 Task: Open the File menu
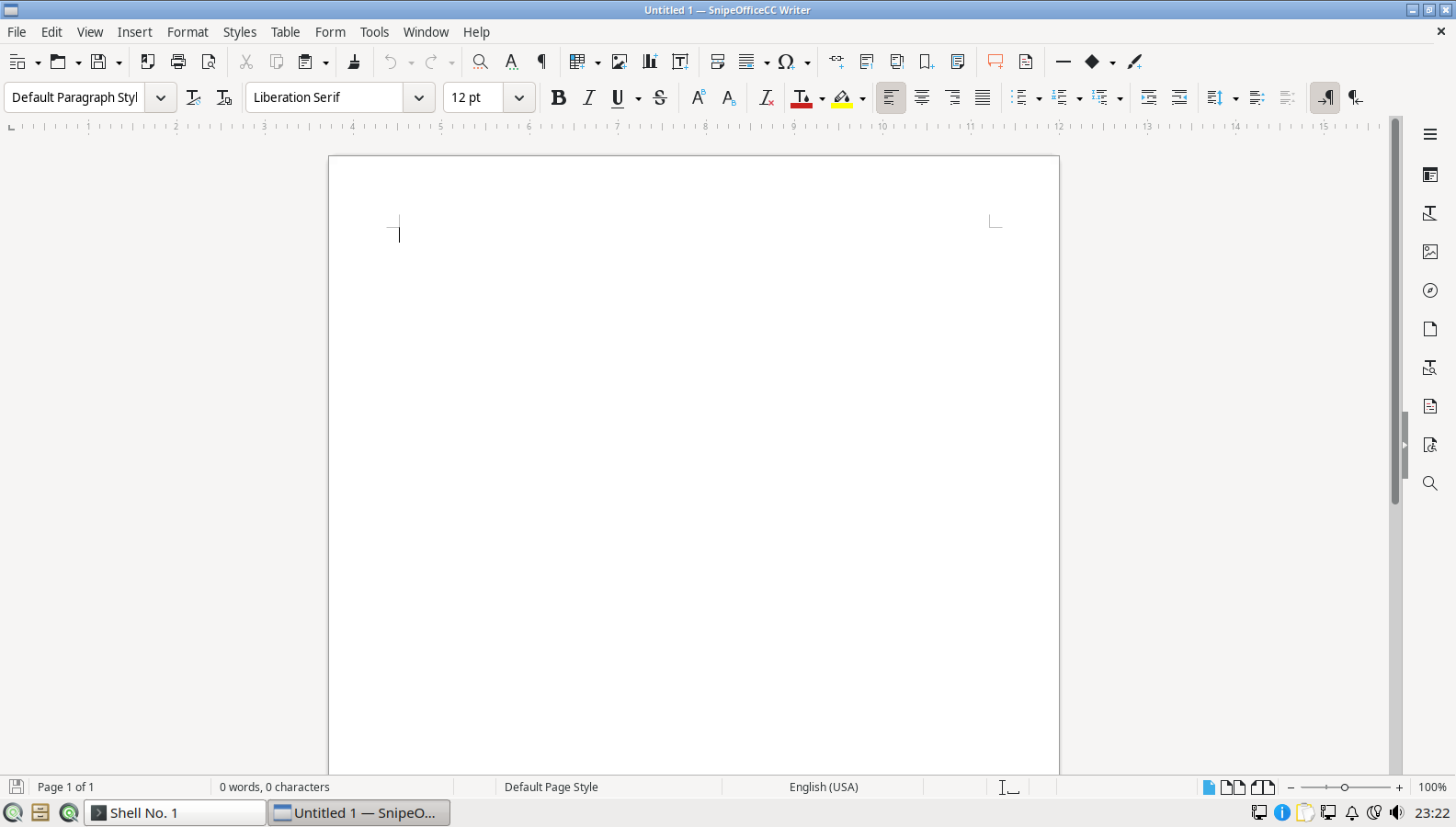click(17, 32)
